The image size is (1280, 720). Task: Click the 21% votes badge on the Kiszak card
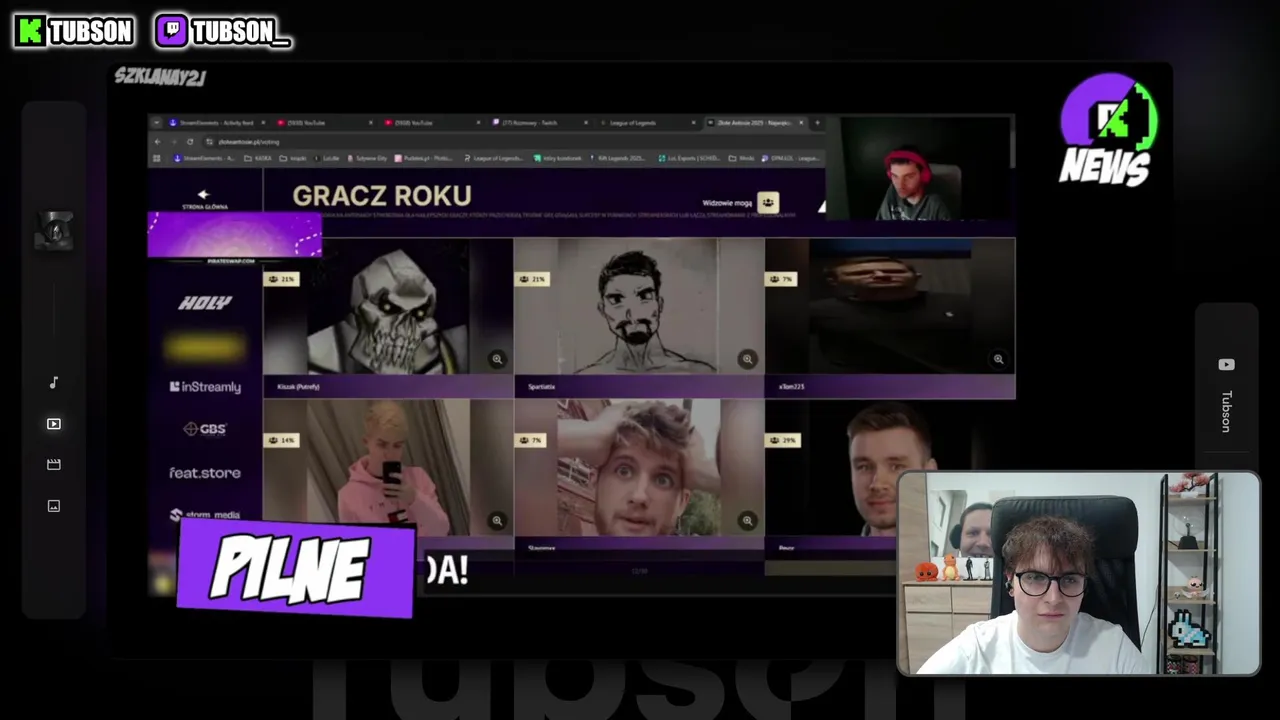point(282,279)
